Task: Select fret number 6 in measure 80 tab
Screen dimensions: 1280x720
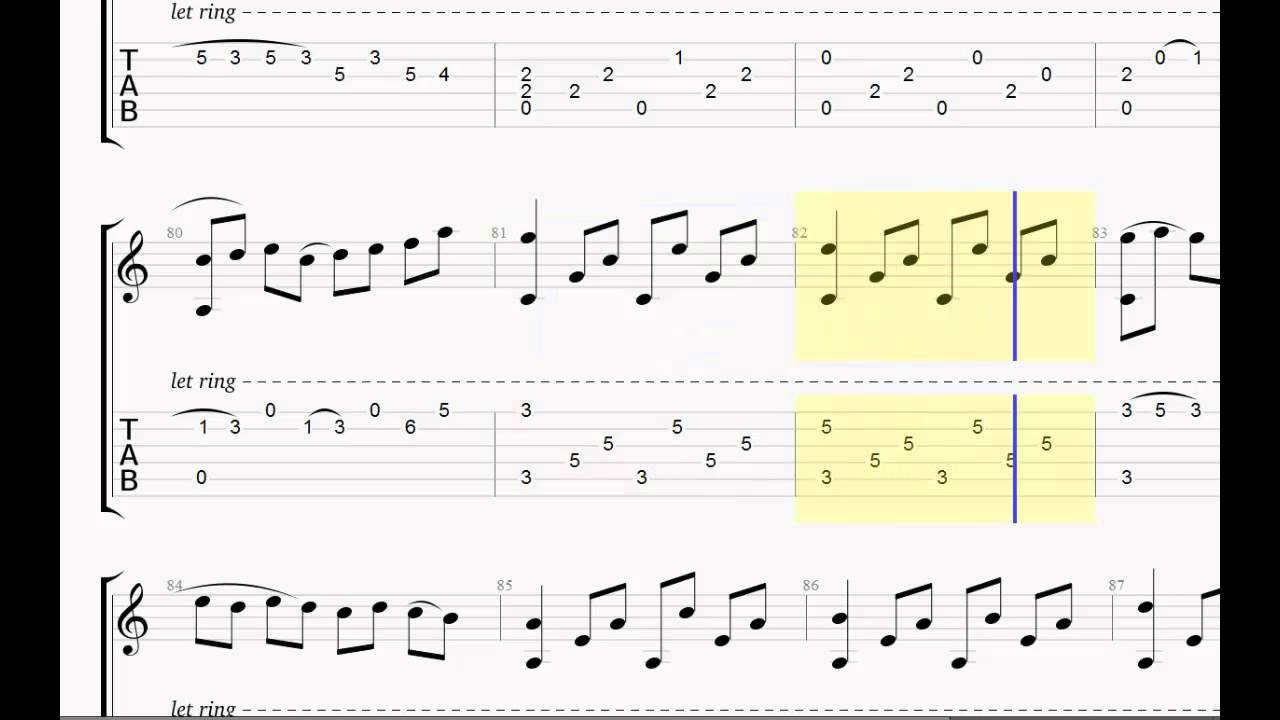Action: click(410, 427)
